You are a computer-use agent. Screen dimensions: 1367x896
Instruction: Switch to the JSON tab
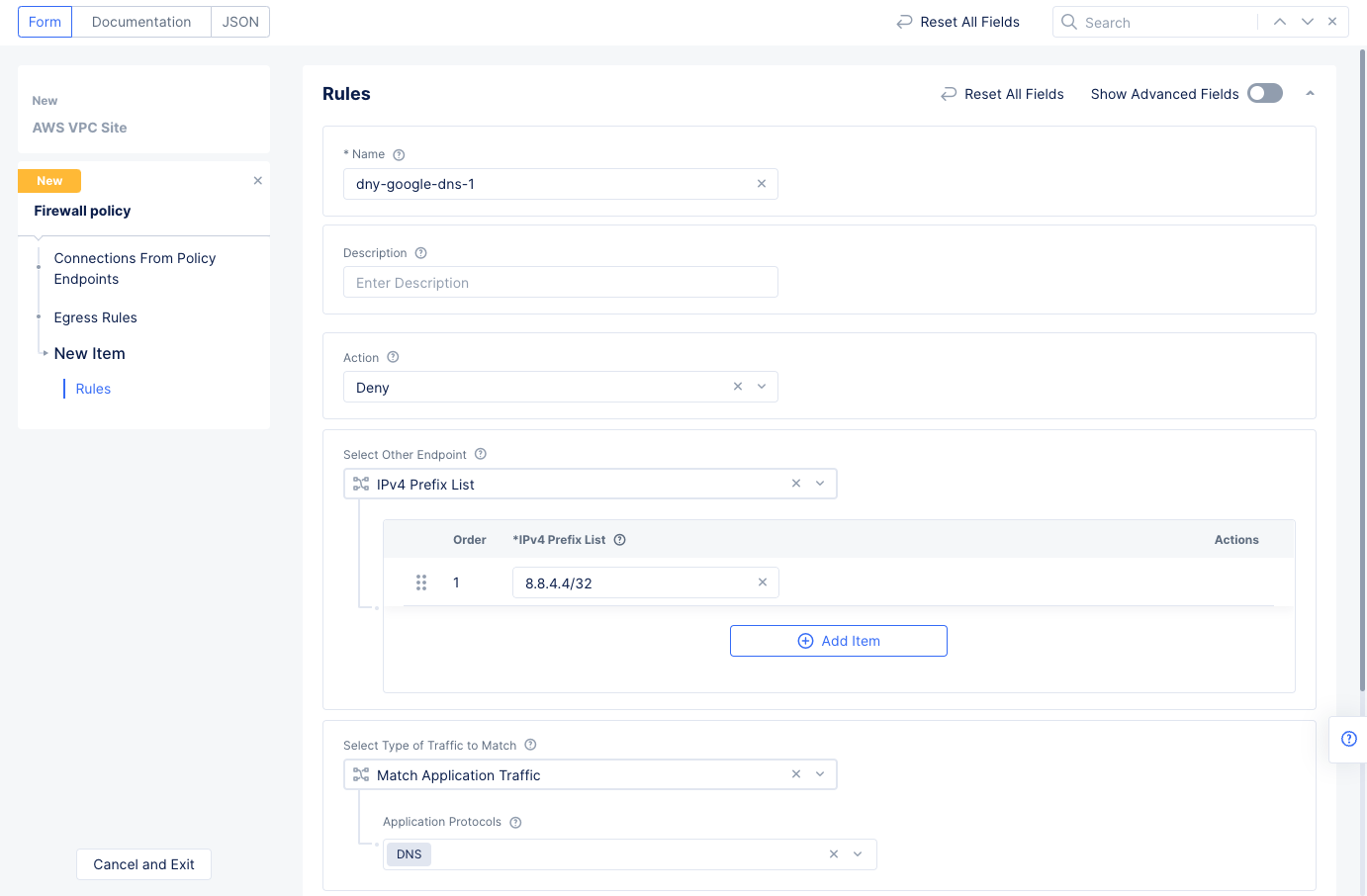(240, 22)
